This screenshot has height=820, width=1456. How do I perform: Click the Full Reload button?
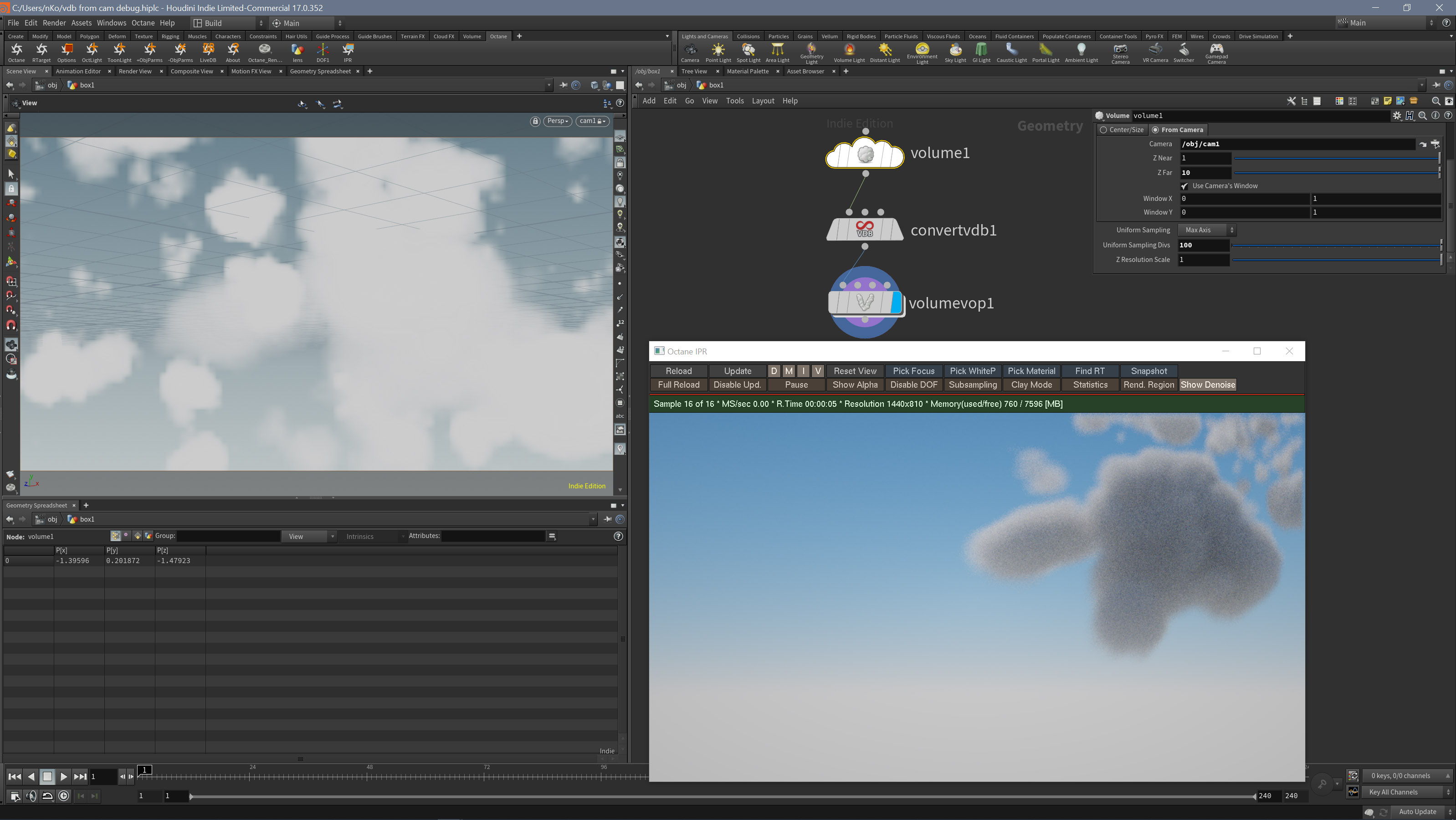(x=678, y=385)
